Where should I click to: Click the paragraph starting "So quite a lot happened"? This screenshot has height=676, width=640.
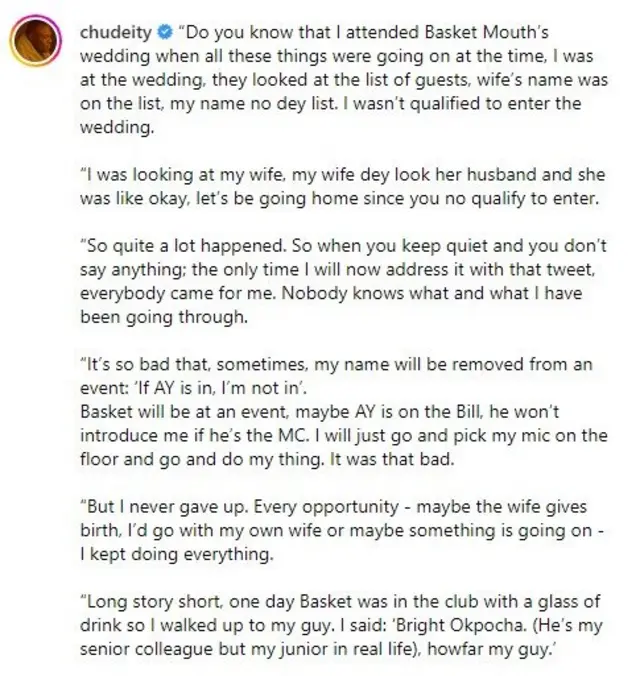click(340, 285)
